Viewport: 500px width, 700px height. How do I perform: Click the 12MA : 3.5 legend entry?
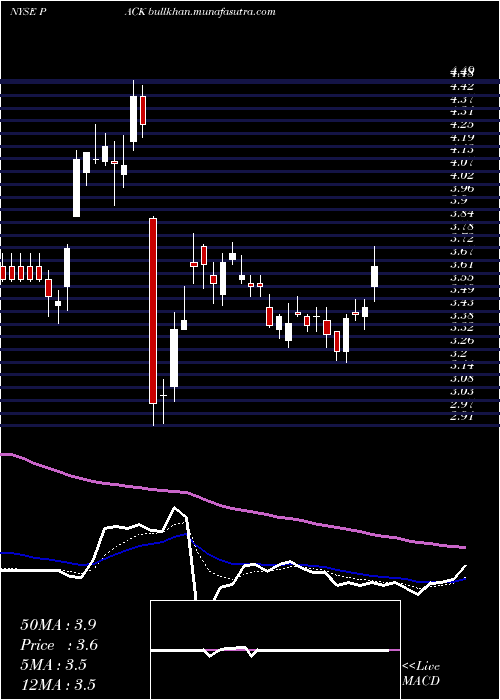(58, 685)
